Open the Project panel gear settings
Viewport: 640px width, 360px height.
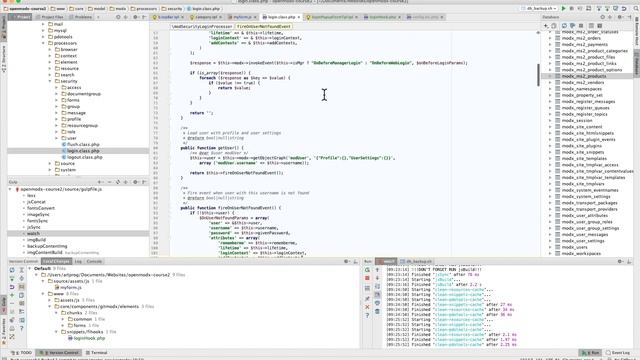click(136, 17)
